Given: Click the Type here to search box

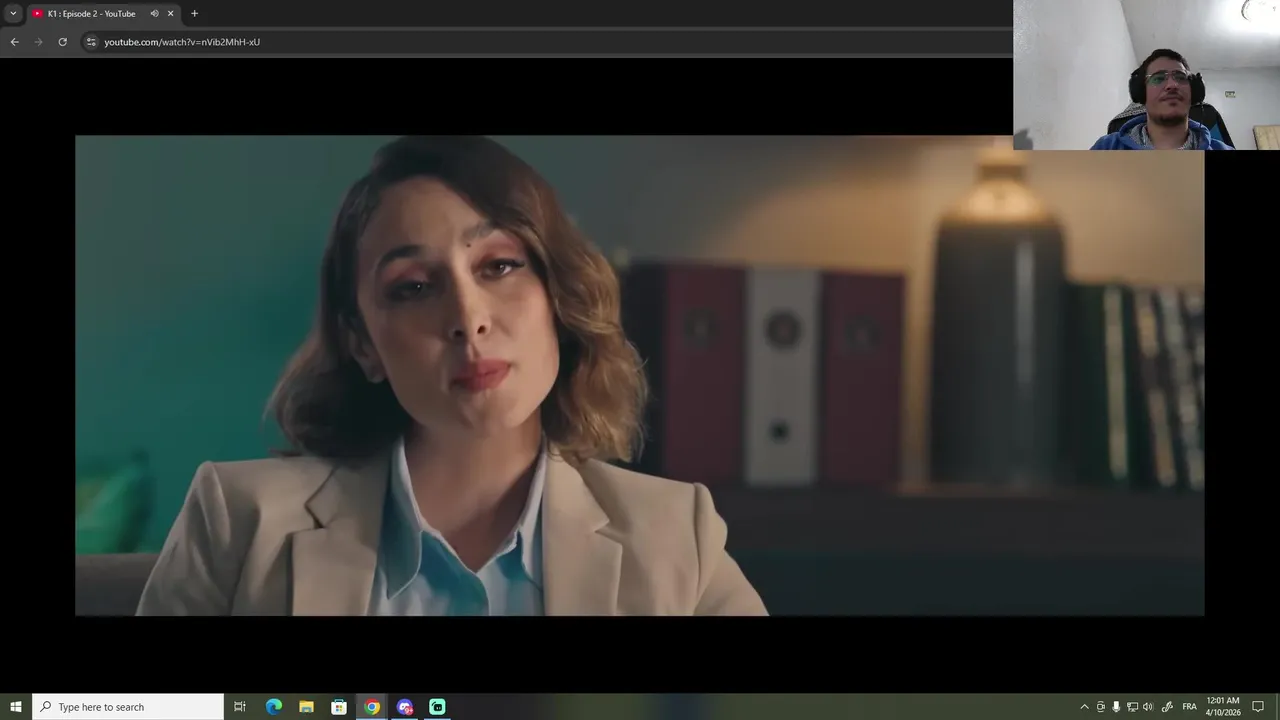Looking at the screenshot, I should (x=128, y=707).
